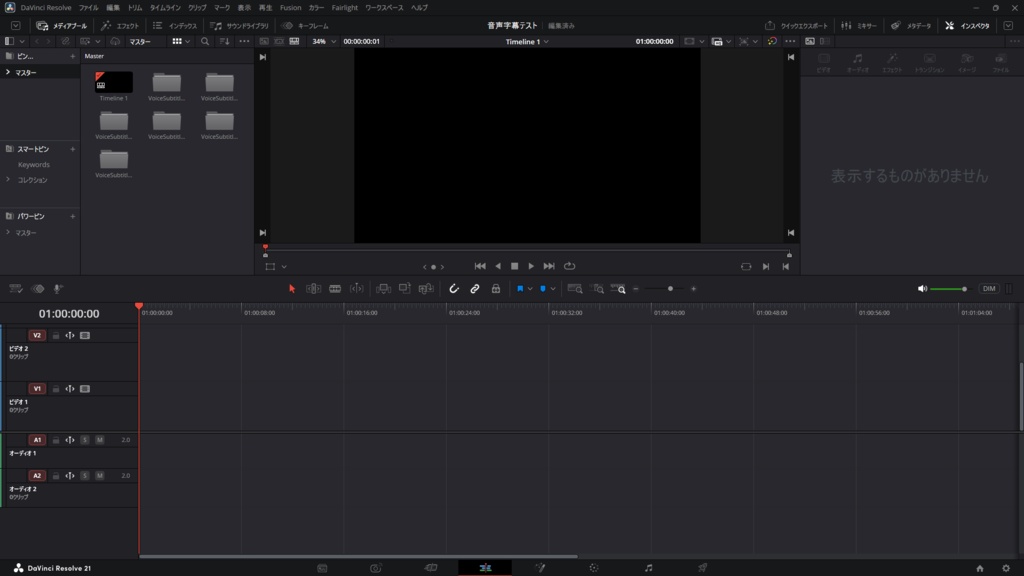
Task: Select the A2 track destination badge
Action: click(37, 475)
